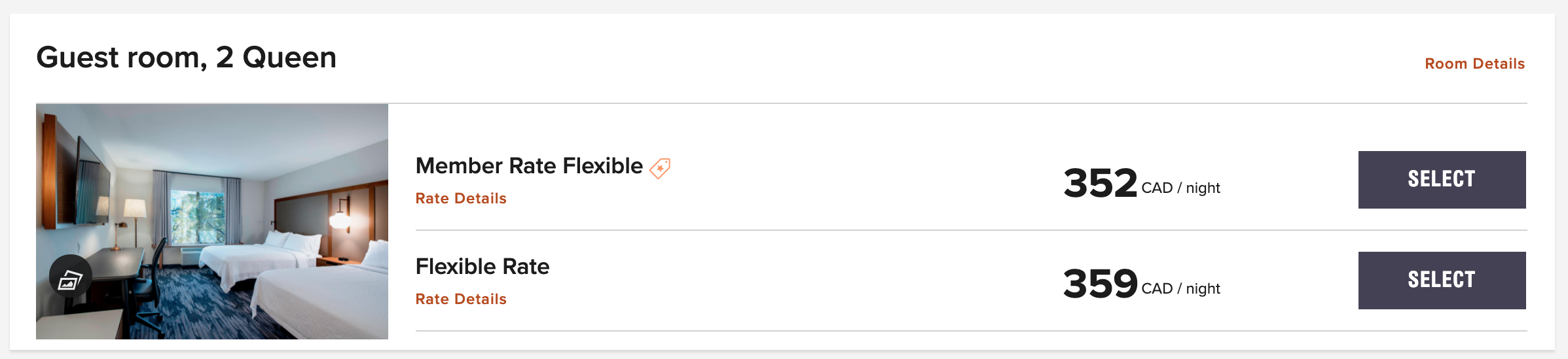View Rate Details under Member Rate Flexible
Viewport: 1568px width, 359px height.
pos(461,198)
